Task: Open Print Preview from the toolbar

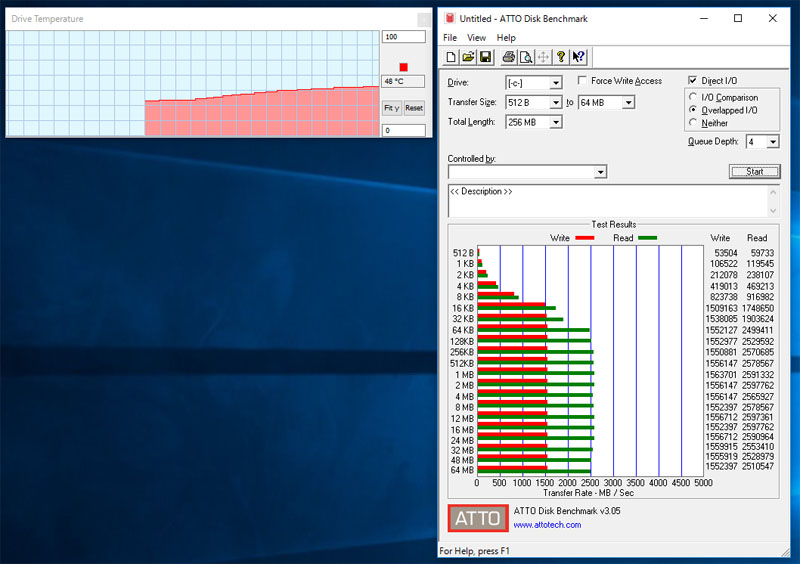Action: click(526, 57)
